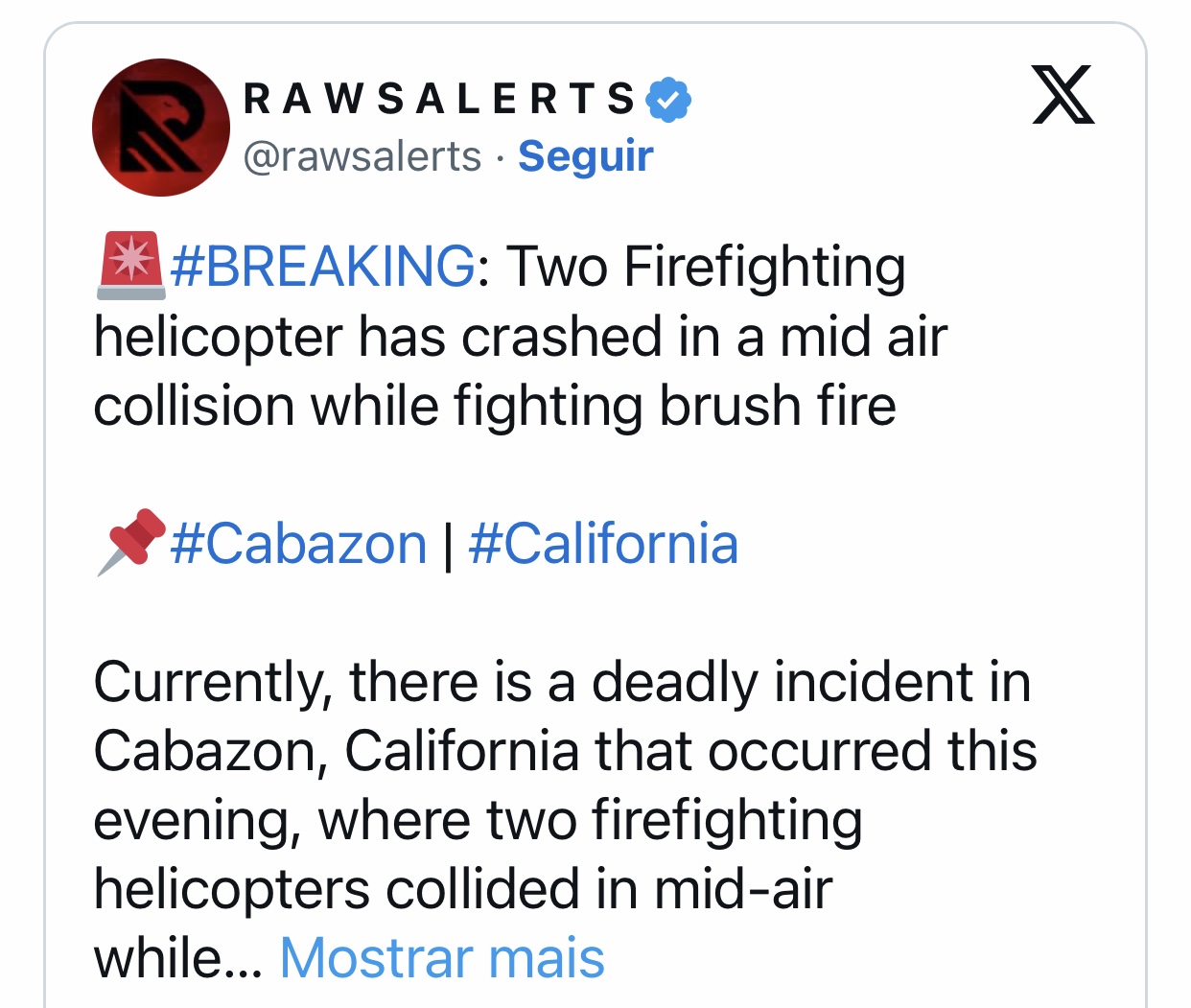Click "Cabazon, California" in the body paragraph
This screenshot has height=1008, width=1191.
336,751
